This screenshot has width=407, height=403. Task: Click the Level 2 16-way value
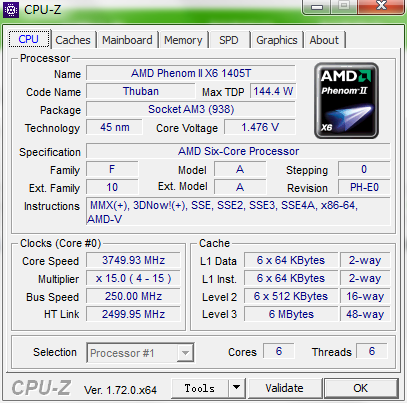[365, 296]
